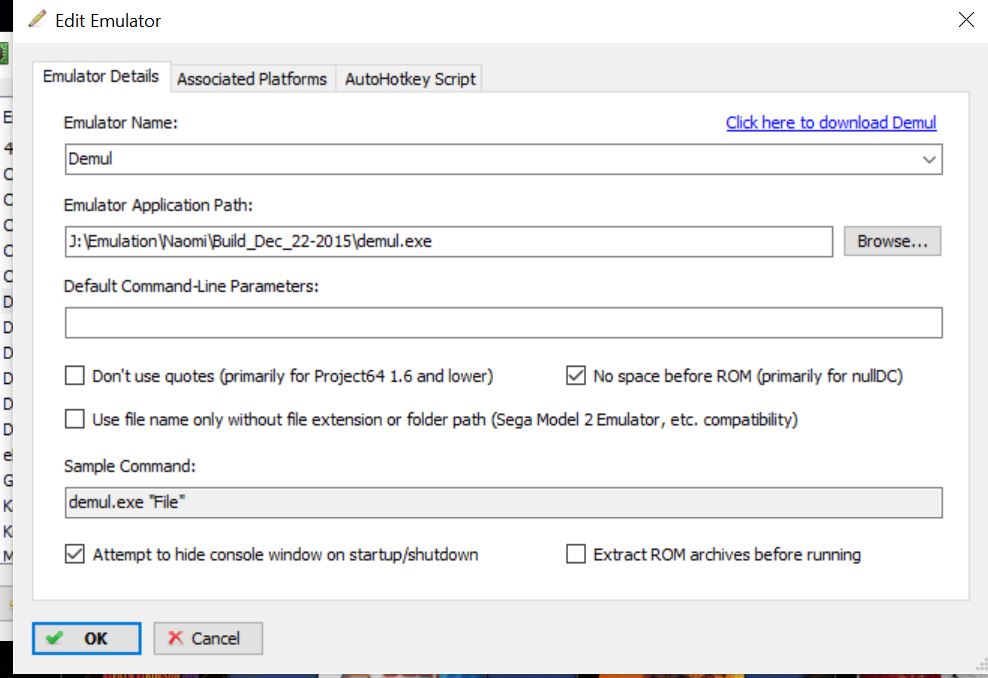Image resolution: width=988 pixels, height=678 pixels.
Task: Uncheck 'No space before ROM' option
Action: 576,376
